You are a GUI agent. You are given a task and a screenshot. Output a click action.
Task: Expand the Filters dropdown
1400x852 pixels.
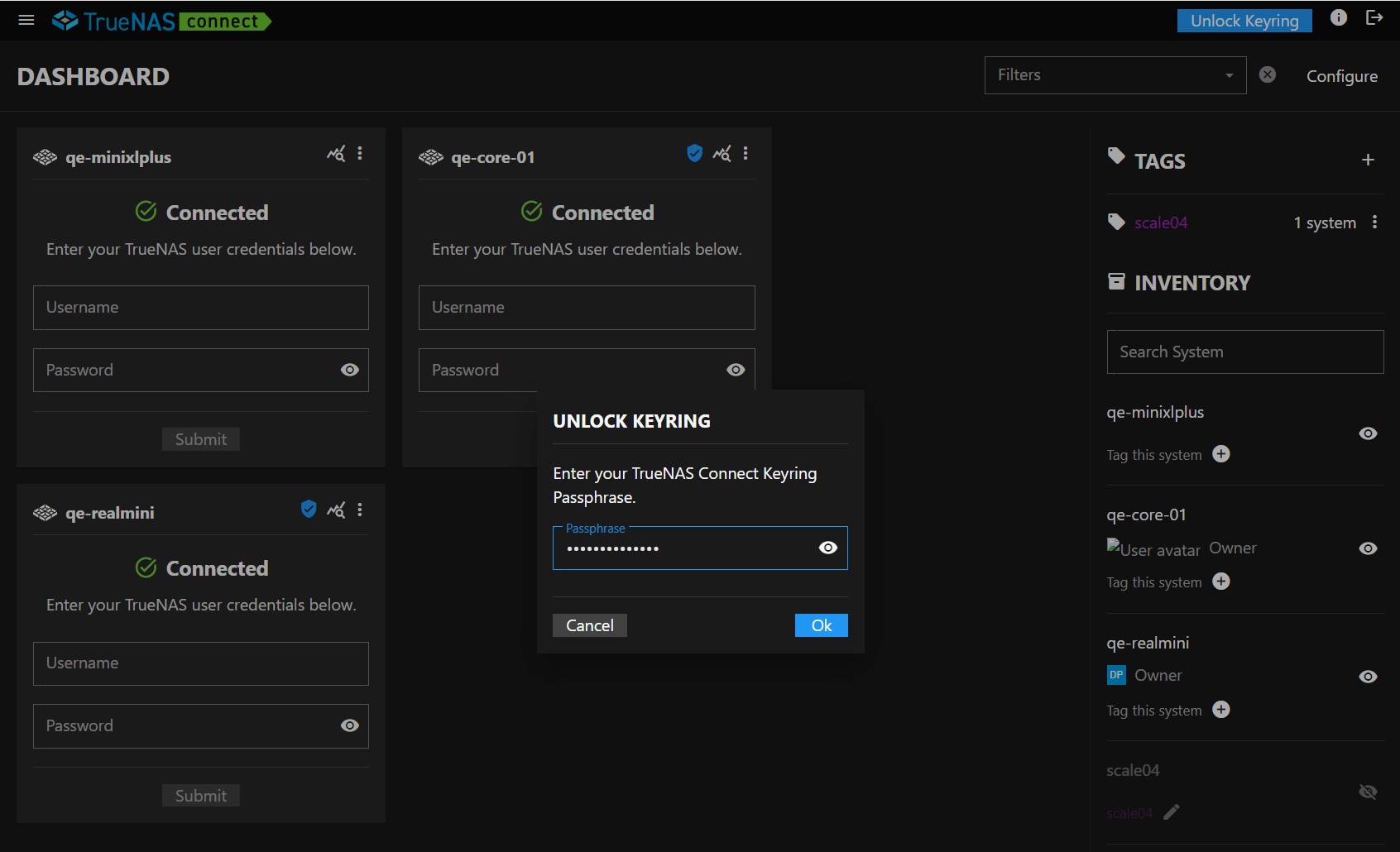1115,75
